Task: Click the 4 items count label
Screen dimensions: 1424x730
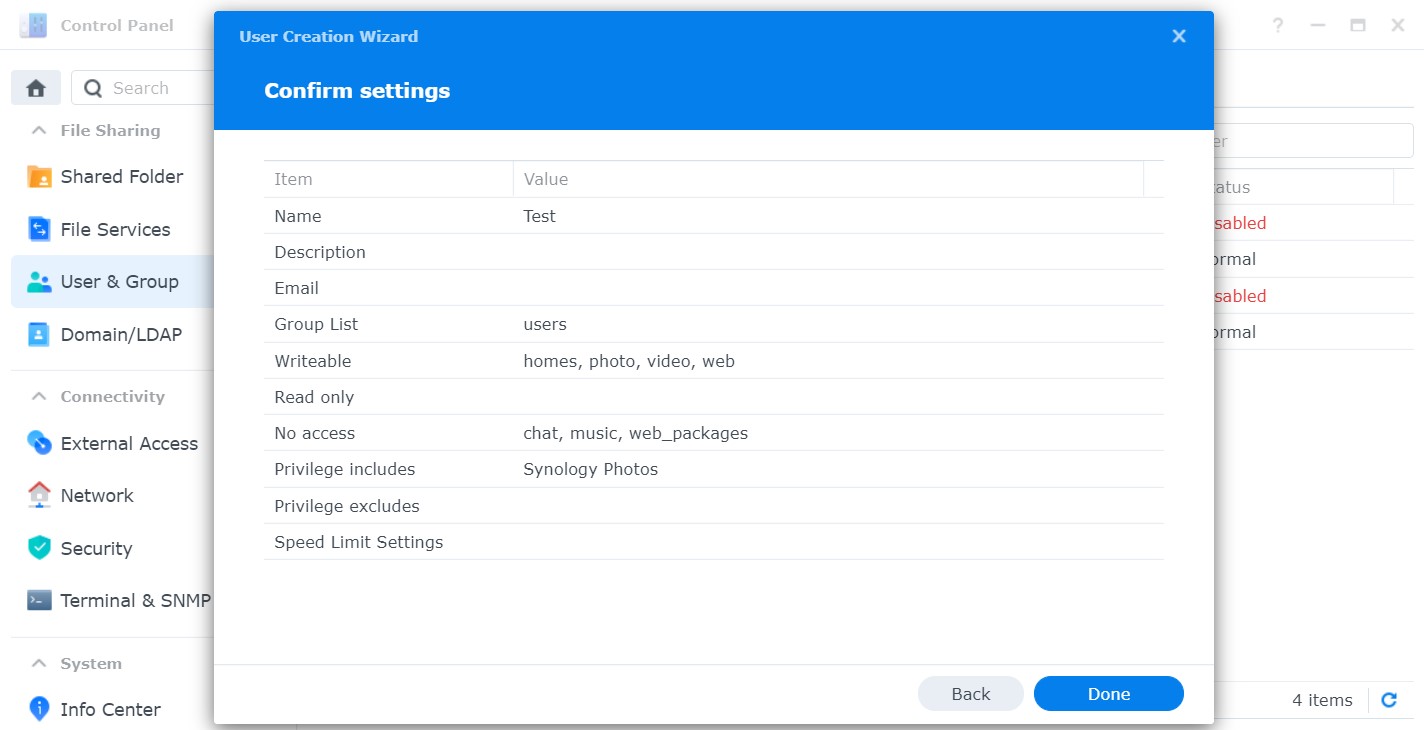Action: point(1322,700)
